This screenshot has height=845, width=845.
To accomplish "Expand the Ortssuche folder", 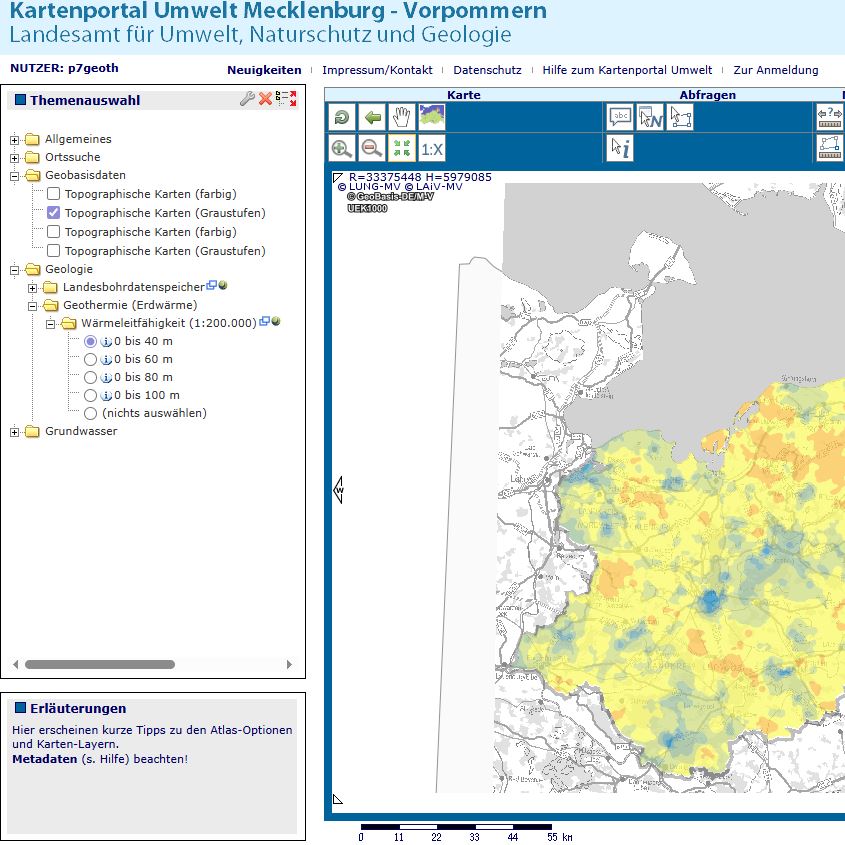I will tap(15, 158).
